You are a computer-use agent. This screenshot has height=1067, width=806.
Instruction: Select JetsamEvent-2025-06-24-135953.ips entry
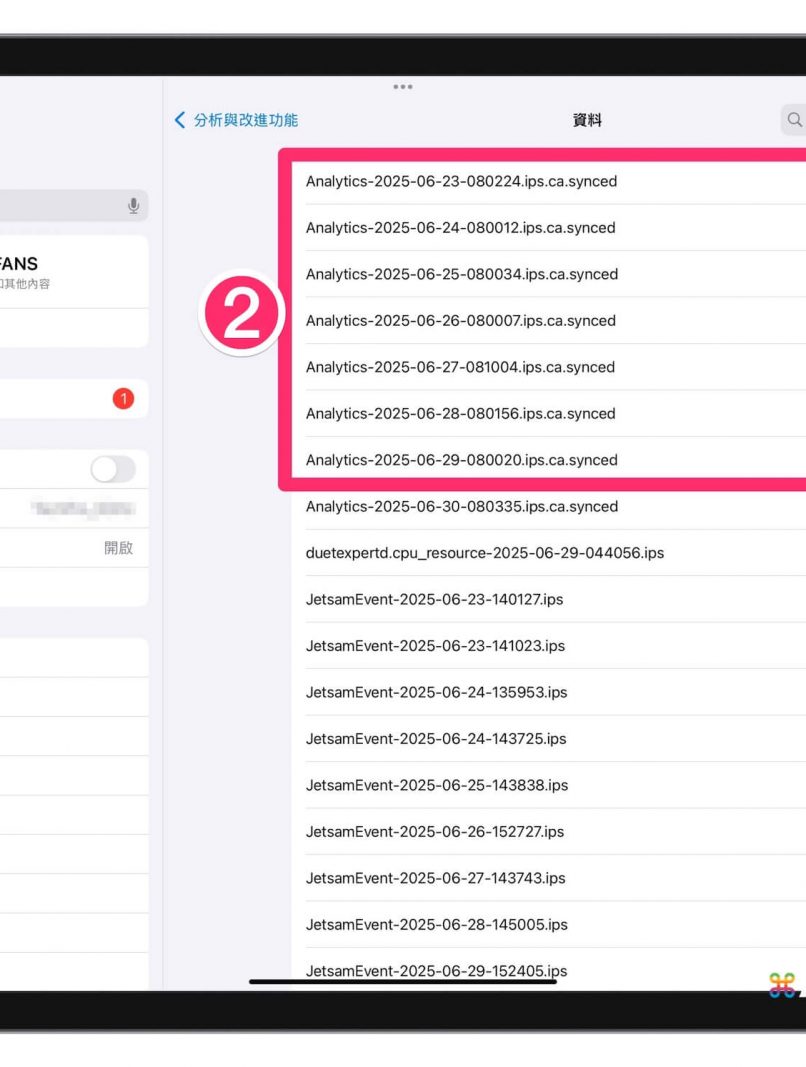coord(436,693)
